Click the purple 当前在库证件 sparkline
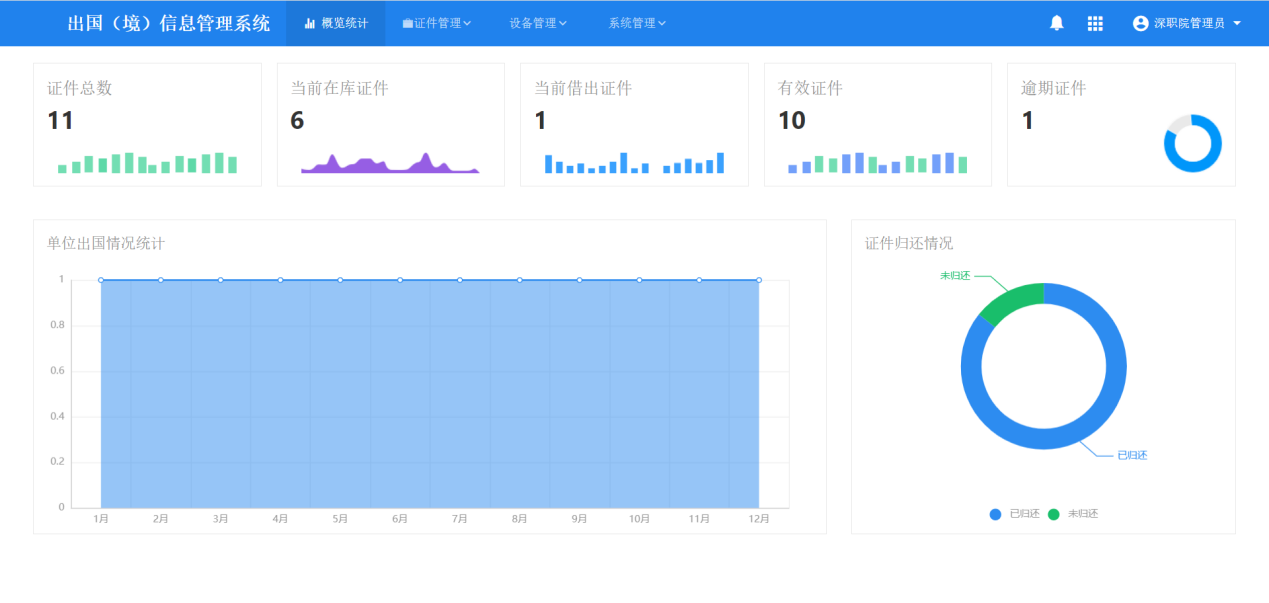The width and height of the screenshot is (1269, 603). [x=390, y=164]
